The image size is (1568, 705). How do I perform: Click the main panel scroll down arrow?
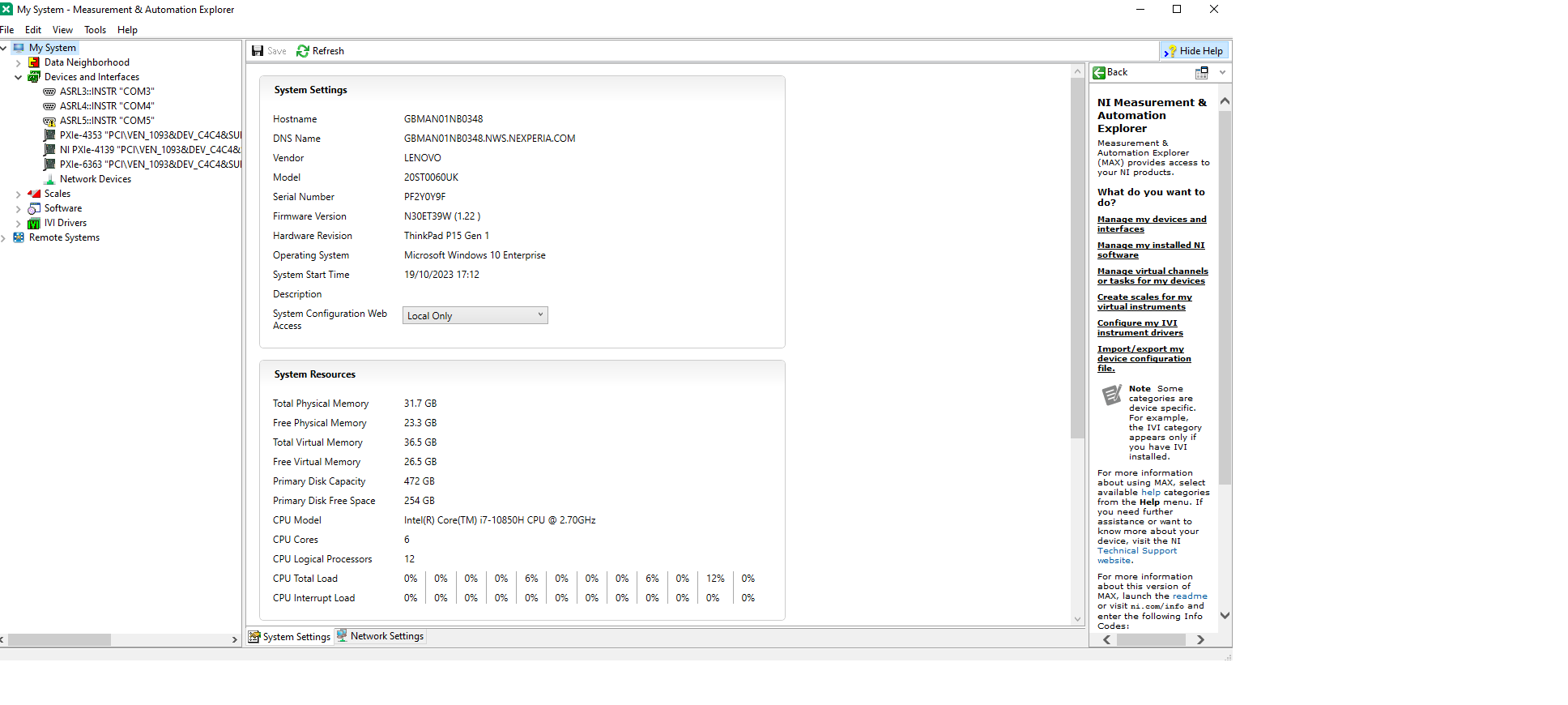point(1077,619)
